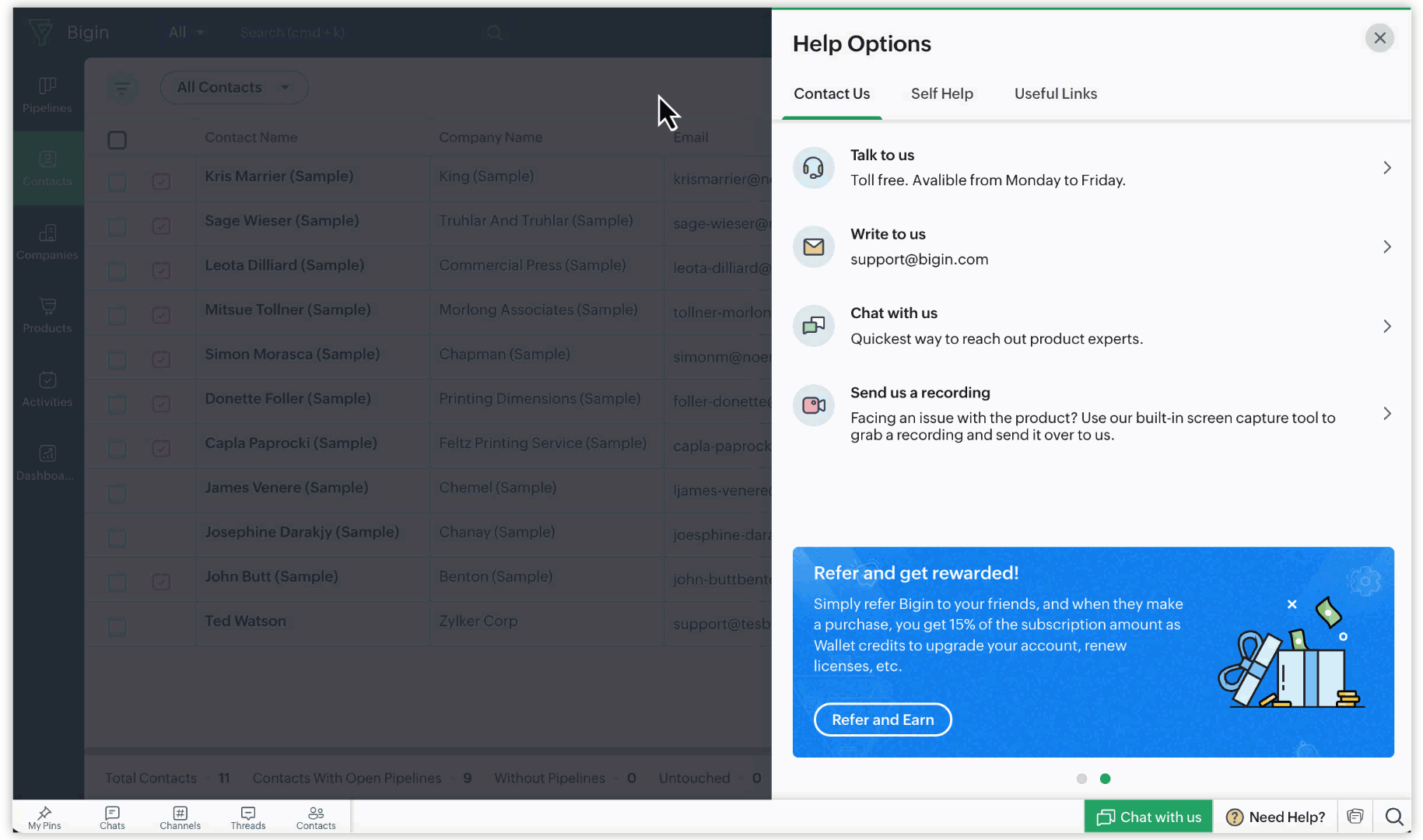Select checkbox for Sage Wieser (Sample)
1423x840 pixels.
(117, 226)
